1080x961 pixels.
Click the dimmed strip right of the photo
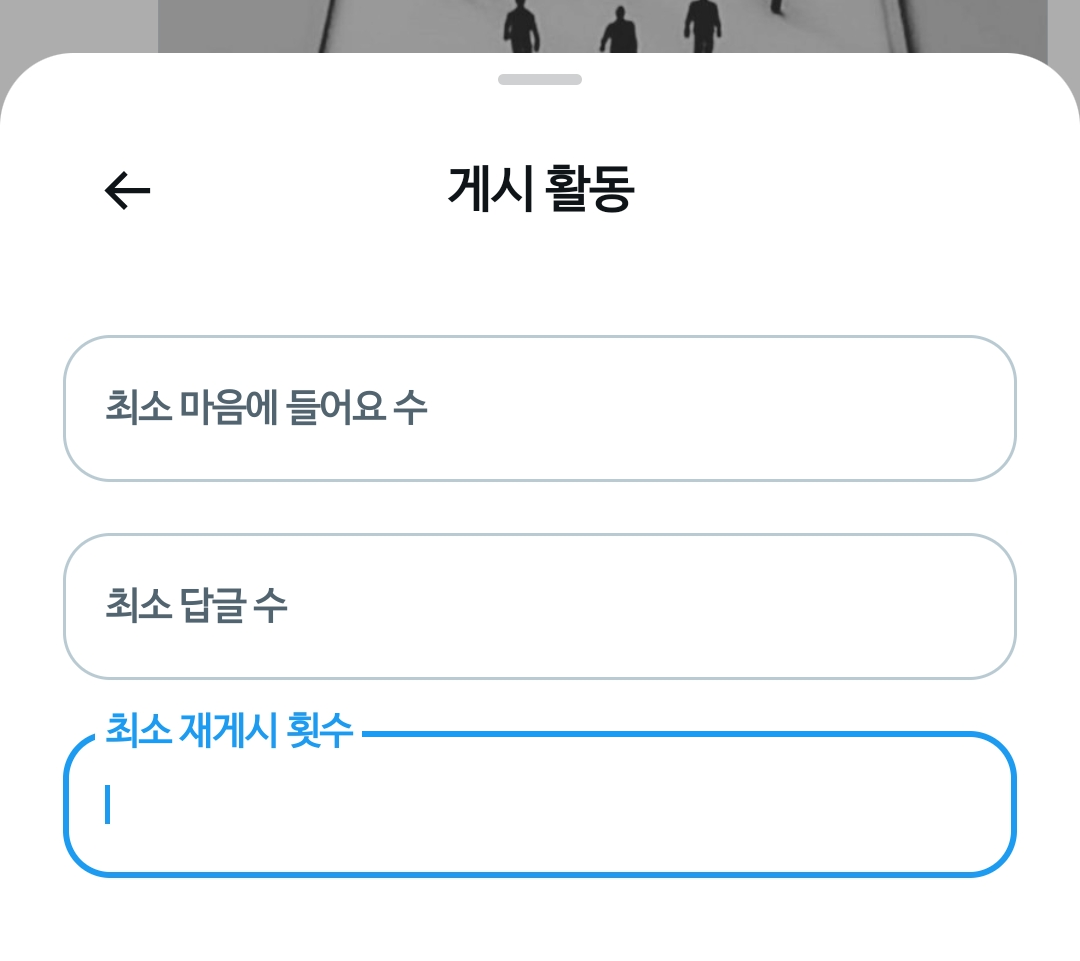(x=1063, y=34)
